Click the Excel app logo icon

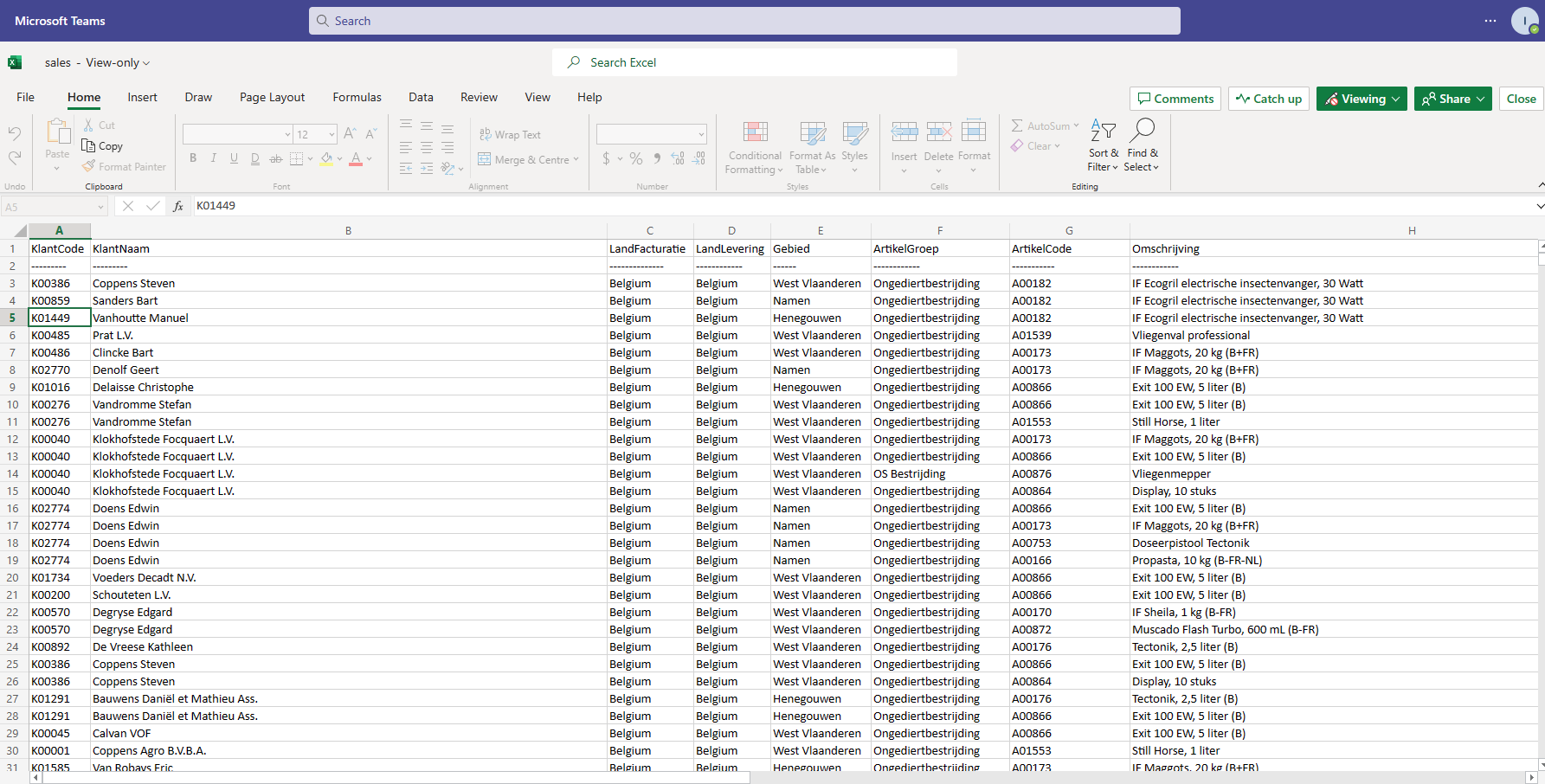point(15,62)
